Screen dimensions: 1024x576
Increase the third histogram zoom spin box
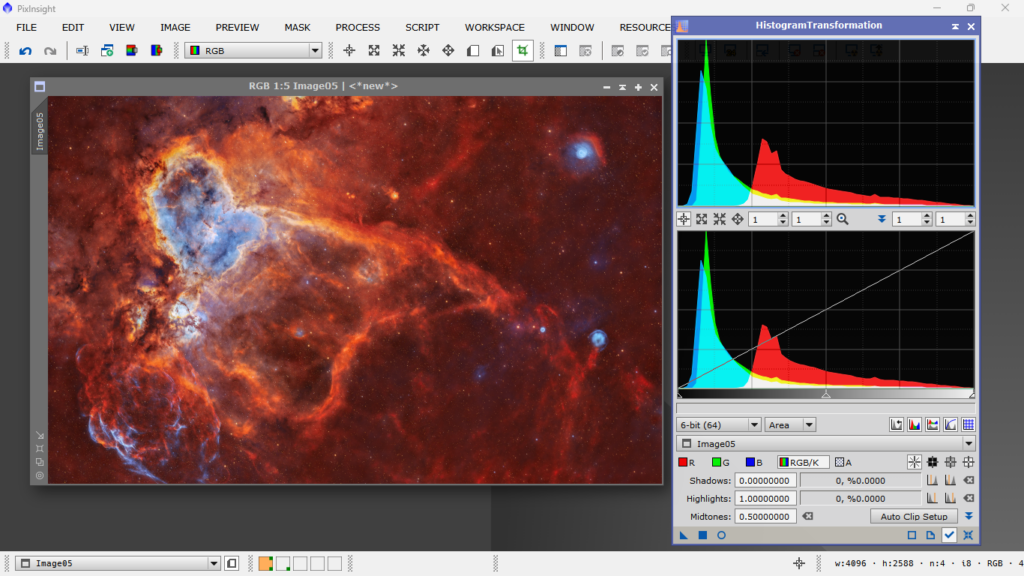927,216
